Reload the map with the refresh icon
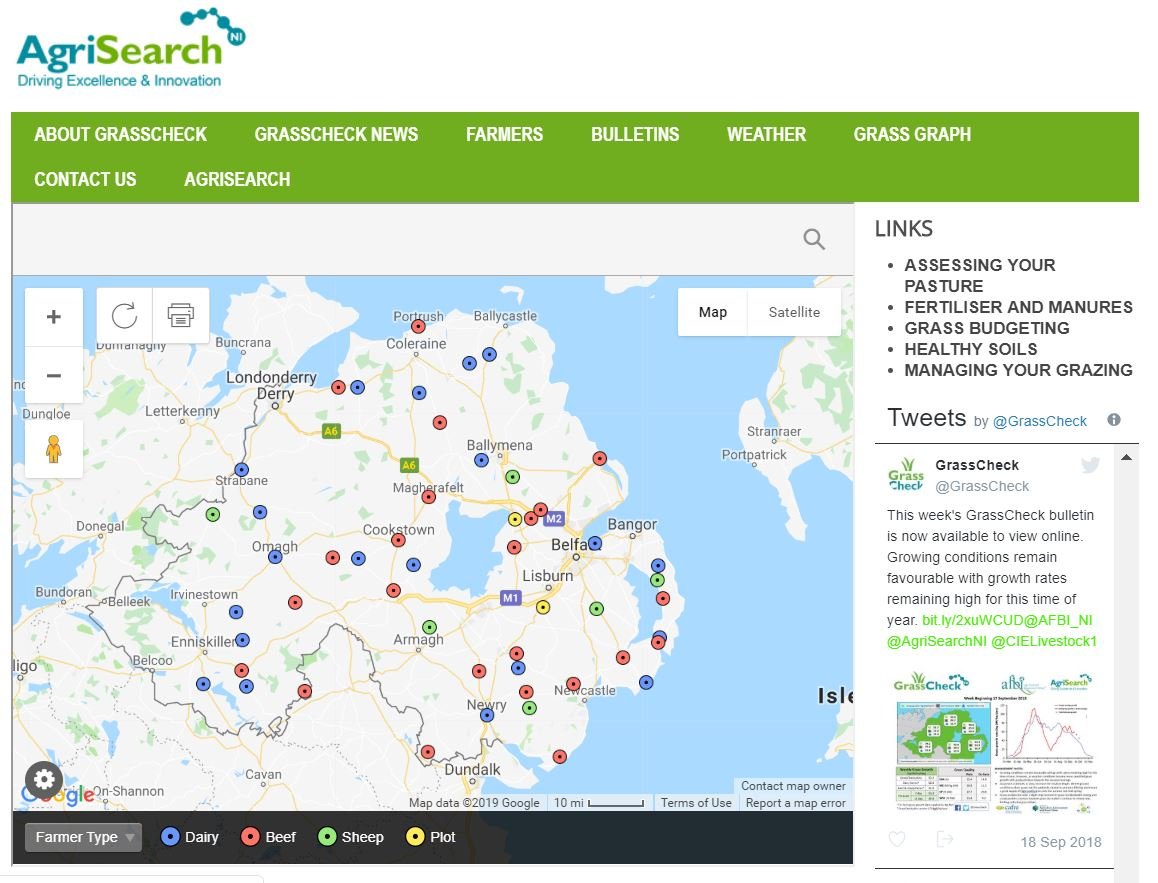Viewport: 1158px width, 883px height. pos(124,316)
